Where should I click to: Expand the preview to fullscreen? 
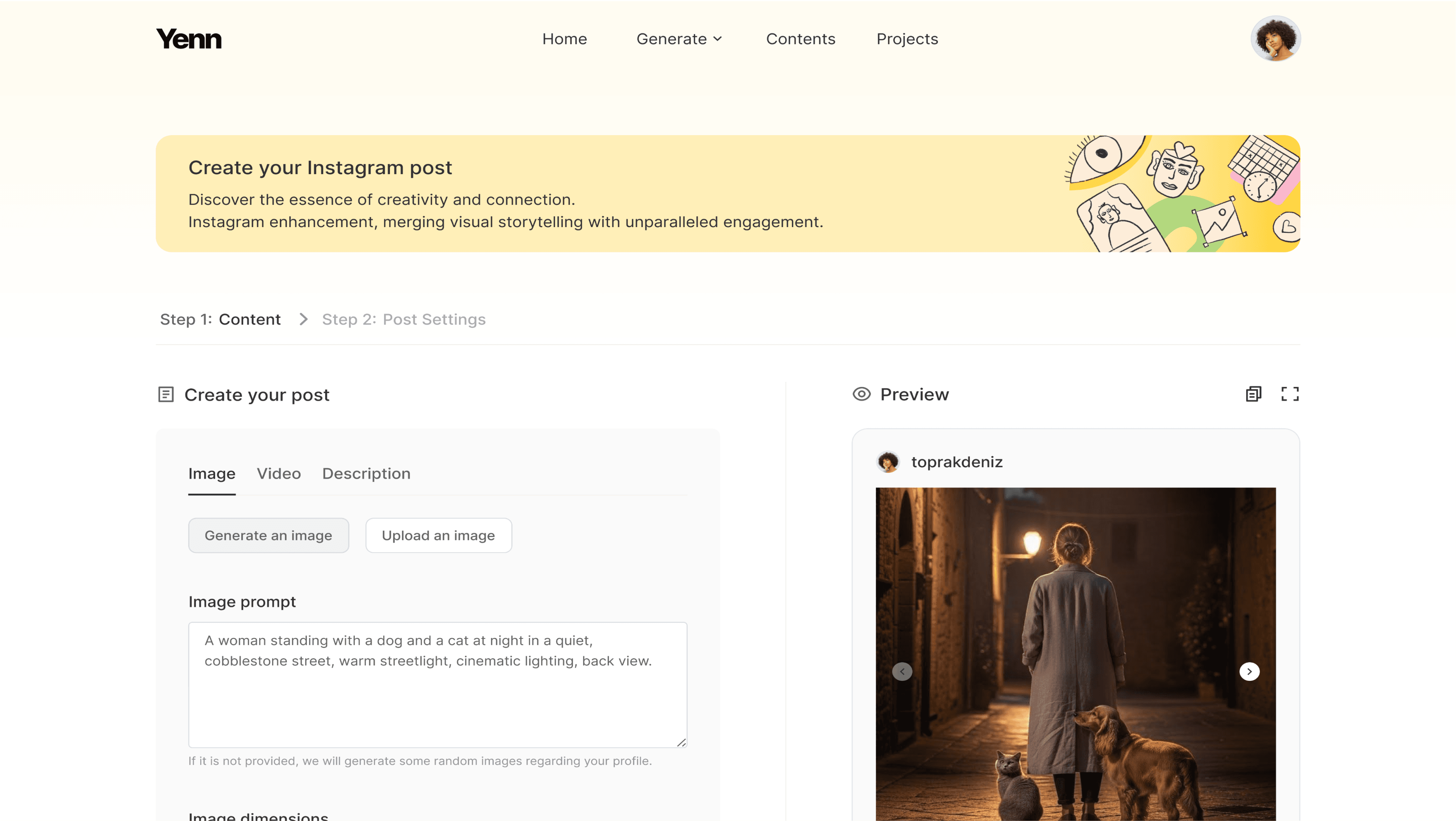pos(1289,394)
